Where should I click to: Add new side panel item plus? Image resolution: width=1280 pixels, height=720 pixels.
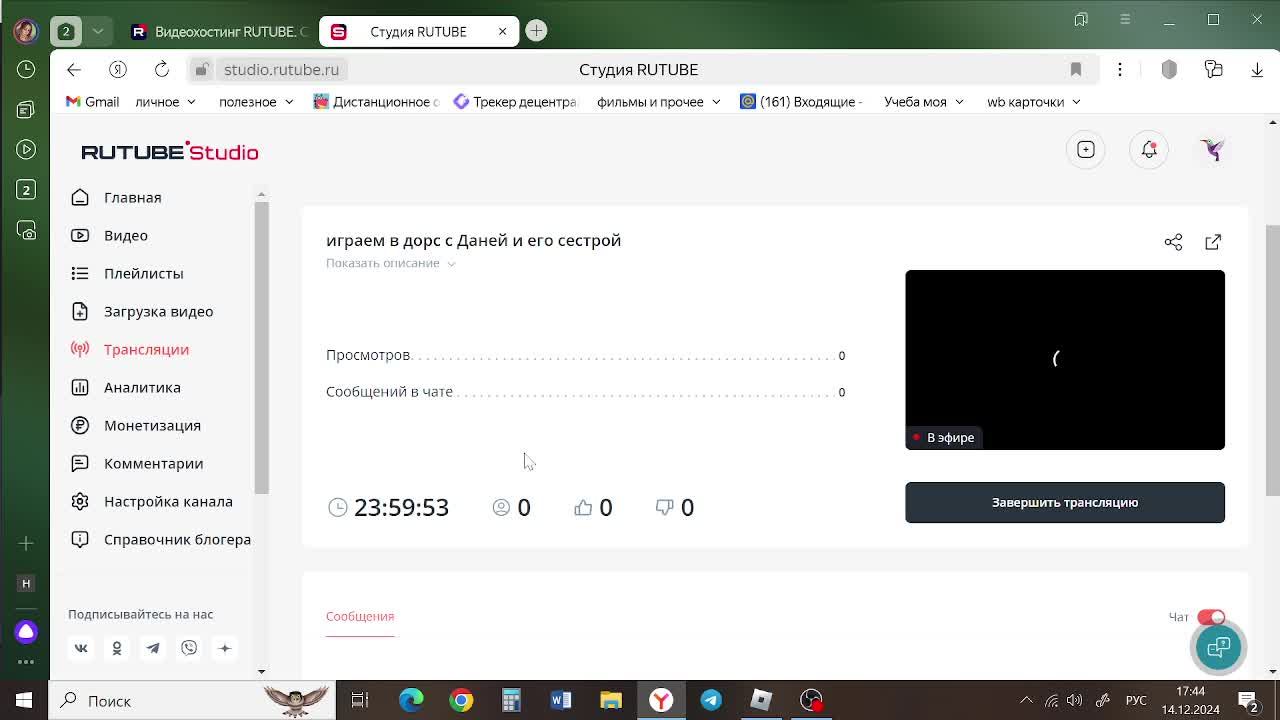(26, 543)
